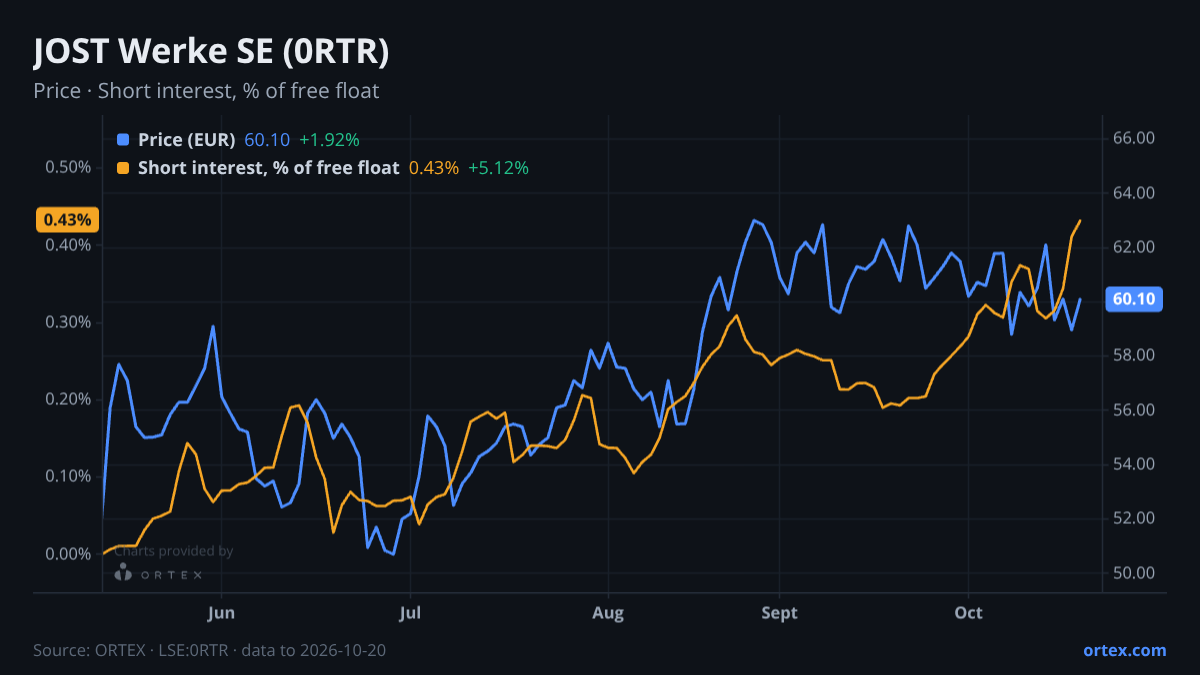Image resolution: width=1200 pixels, height=675 pixels.
Task: Click the 62.00 right axis label
Action: [1135, 247]
